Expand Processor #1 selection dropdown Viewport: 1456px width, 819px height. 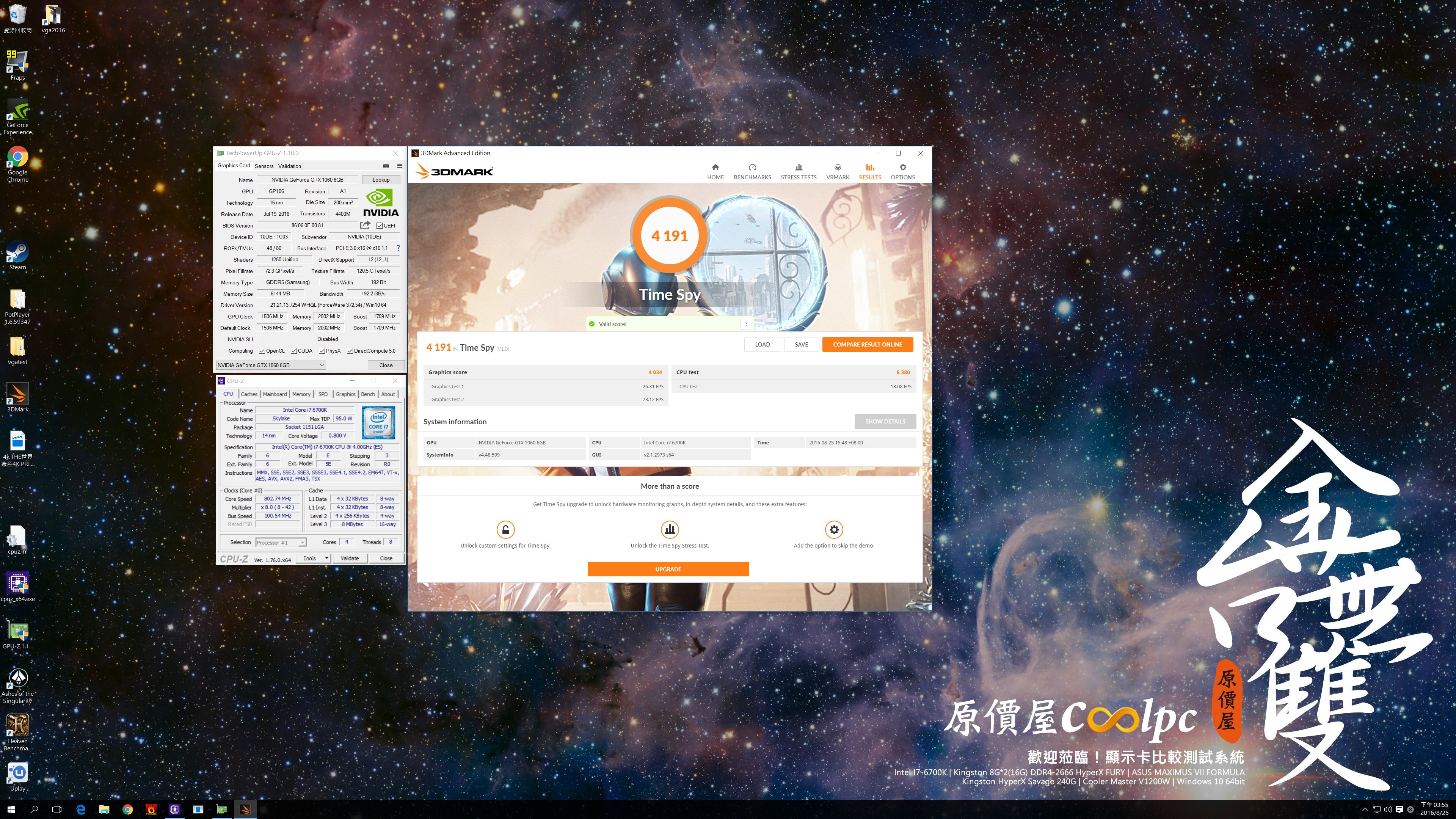pyautogui.click(x=303, y=543)
